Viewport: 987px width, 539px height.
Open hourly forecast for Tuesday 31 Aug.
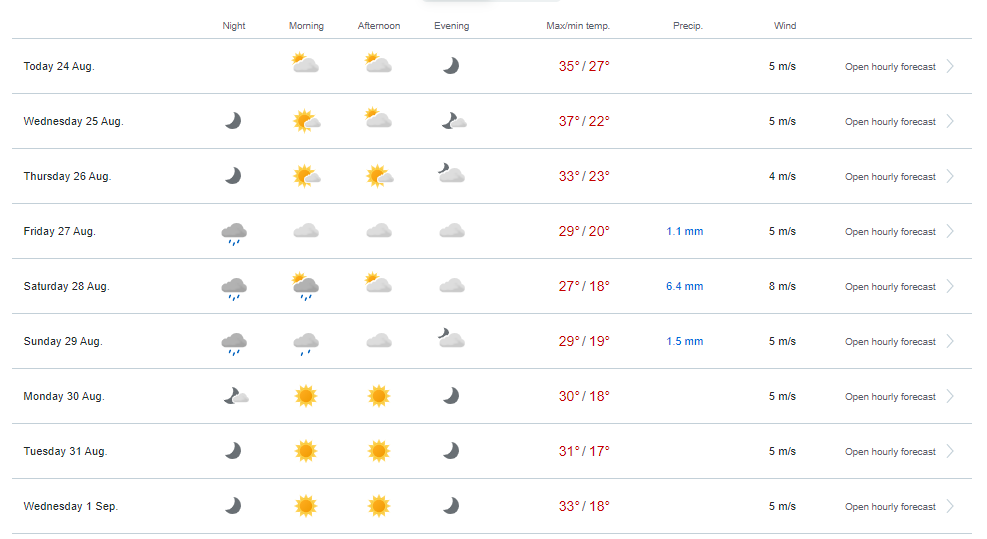click(890, 452)
